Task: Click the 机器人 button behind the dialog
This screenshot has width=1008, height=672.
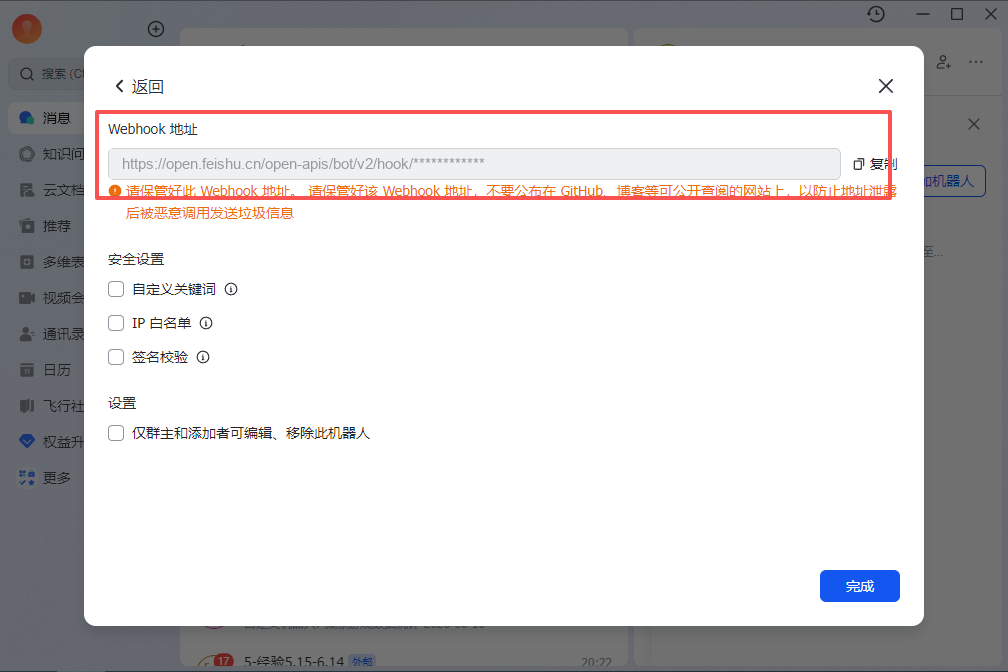Action: point(954,181)
